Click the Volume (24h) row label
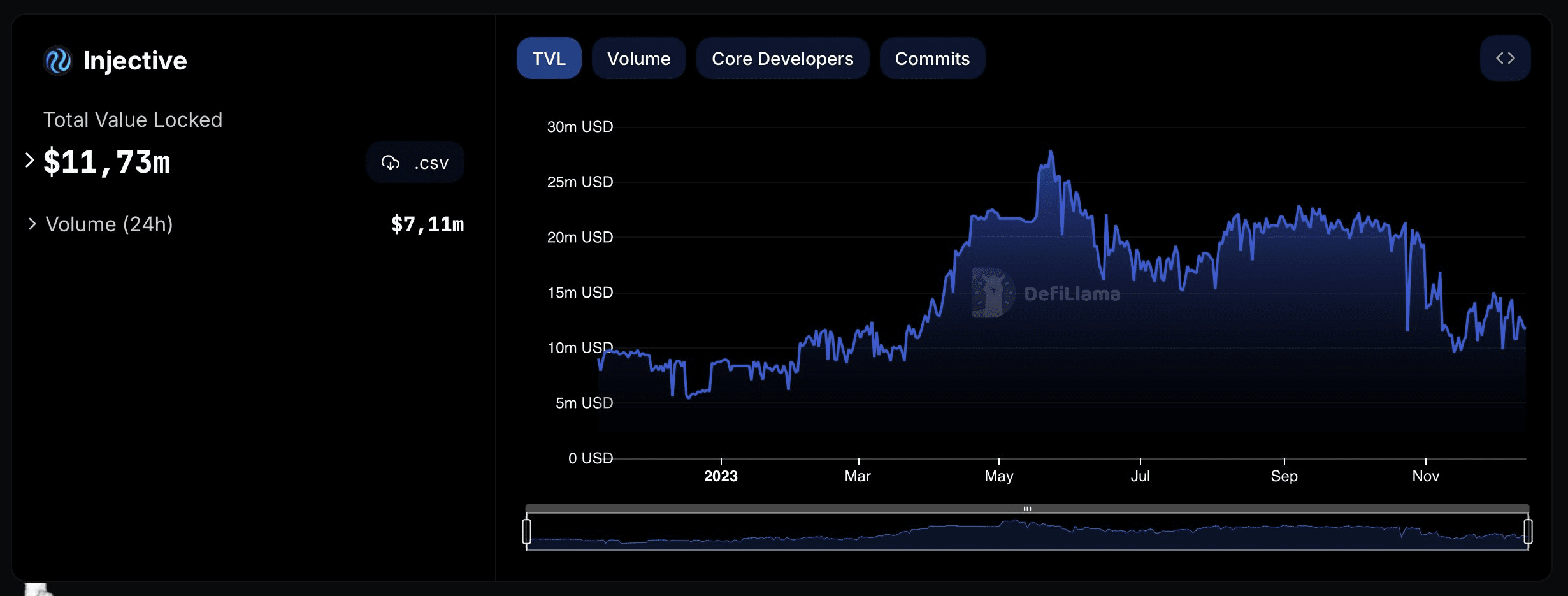Screen dimensions: 1568x596 click(x=110, y=224)
